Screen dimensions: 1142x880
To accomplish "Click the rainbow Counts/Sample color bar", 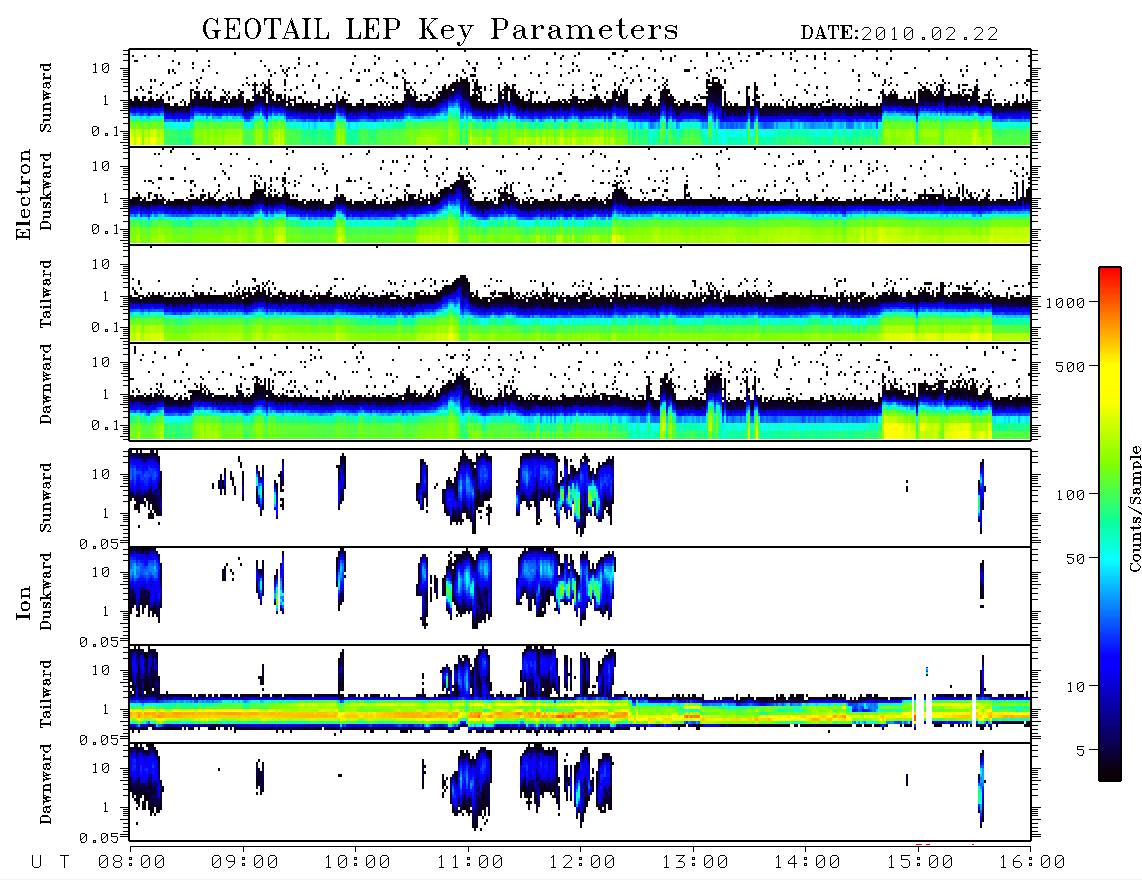I will click(x=1110, y=524).
